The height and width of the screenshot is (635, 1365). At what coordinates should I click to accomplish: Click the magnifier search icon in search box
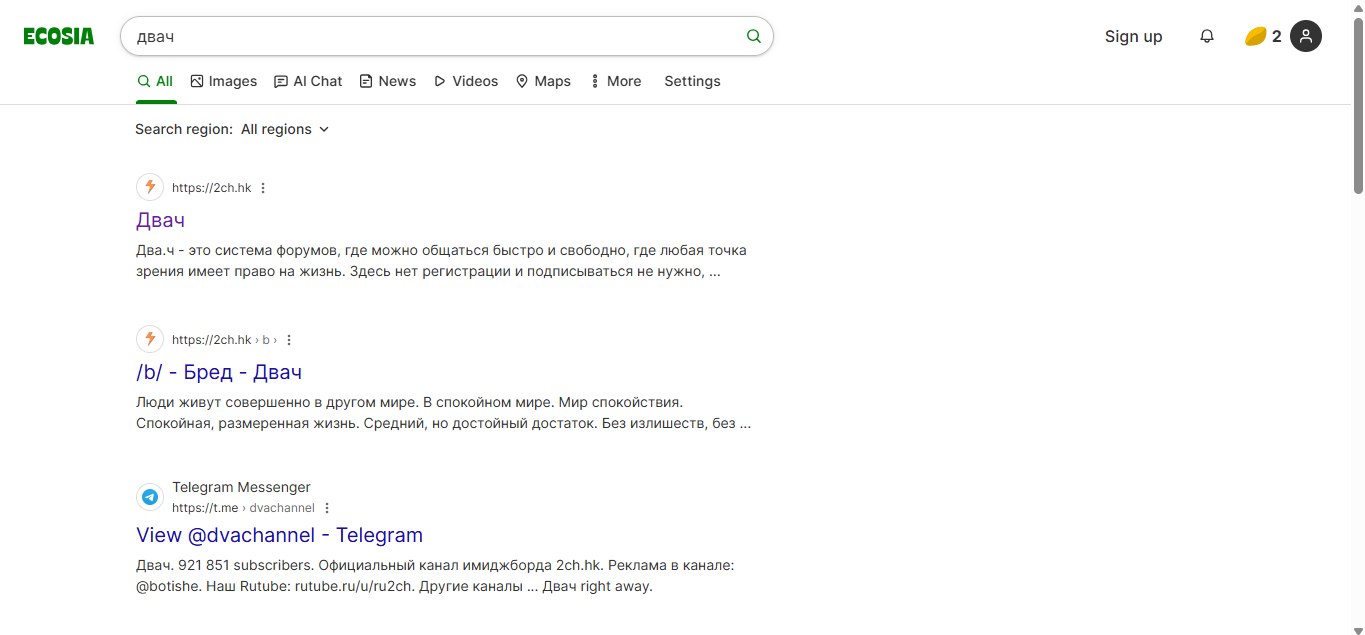click(x=754, y=36)
